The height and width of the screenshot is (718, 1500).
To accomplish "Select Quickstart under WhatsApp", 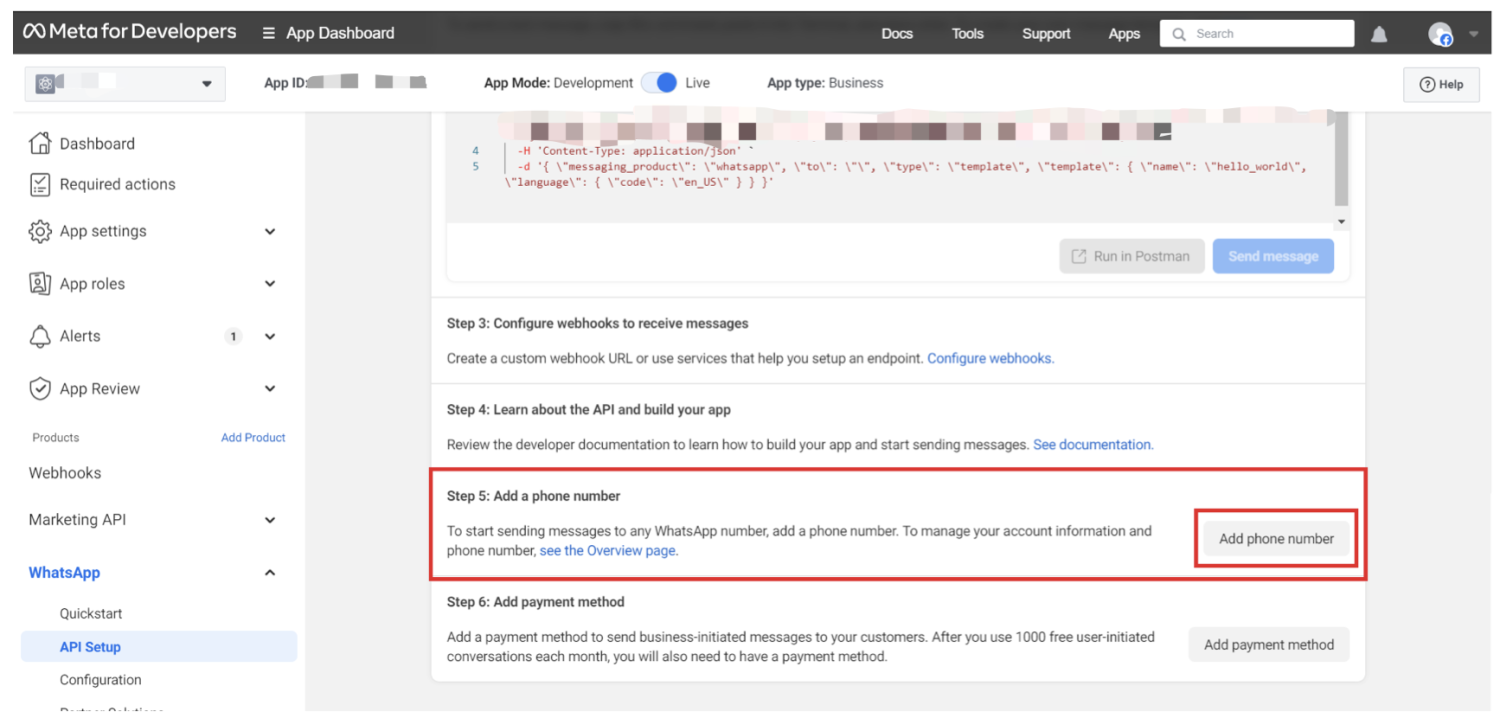I will [x=91, y=614].
